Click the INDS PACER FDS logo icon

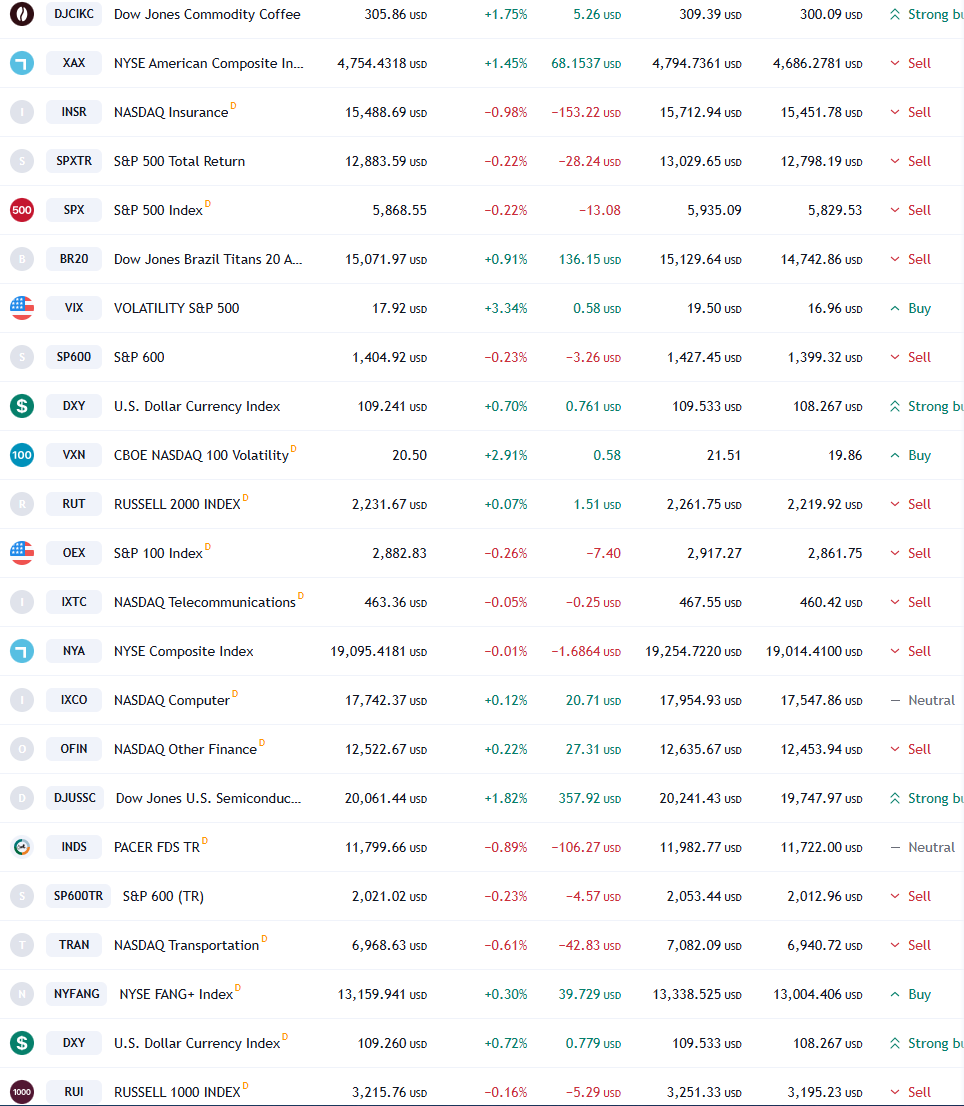tap(22, 847)
